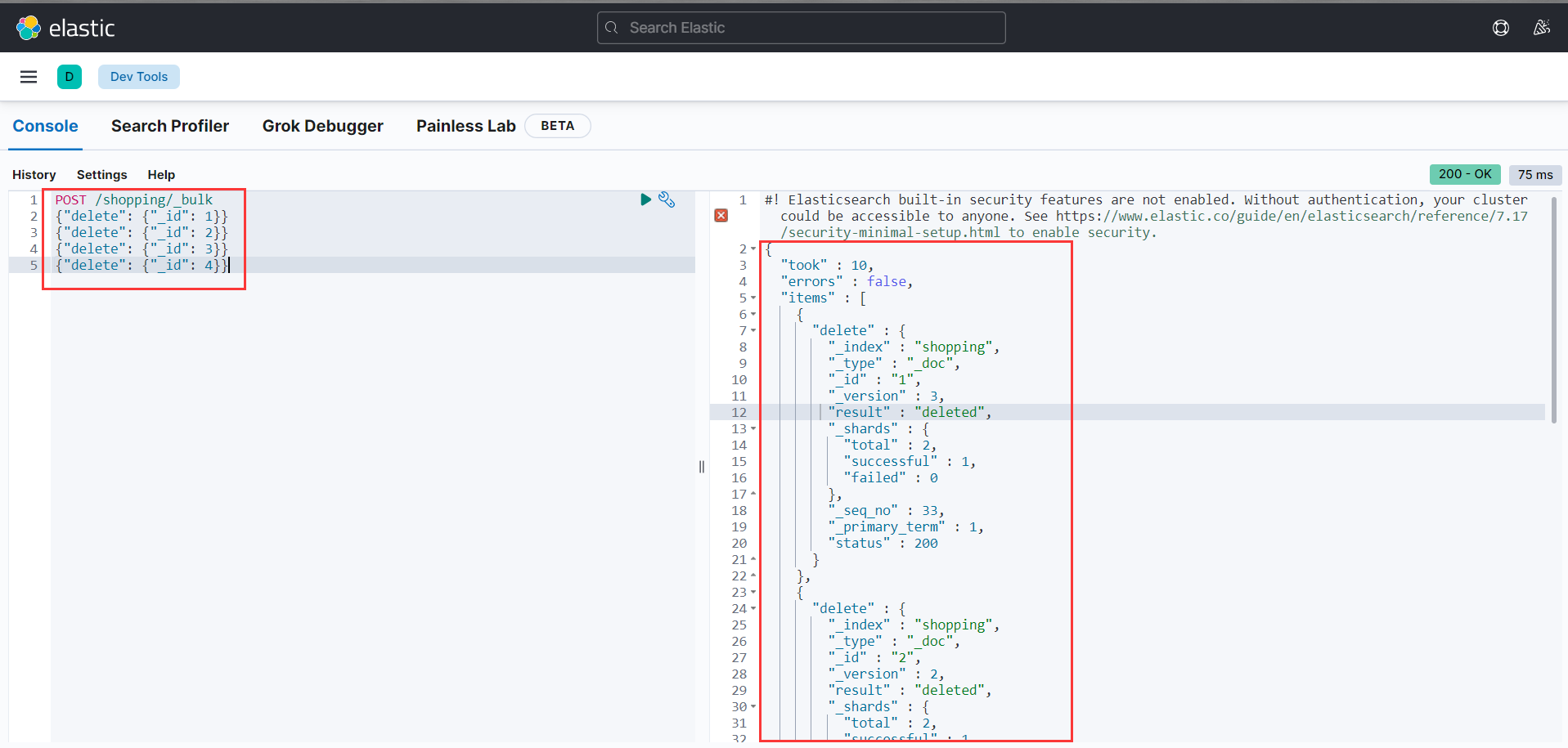Click the "_version" : 3 response line

886,396
